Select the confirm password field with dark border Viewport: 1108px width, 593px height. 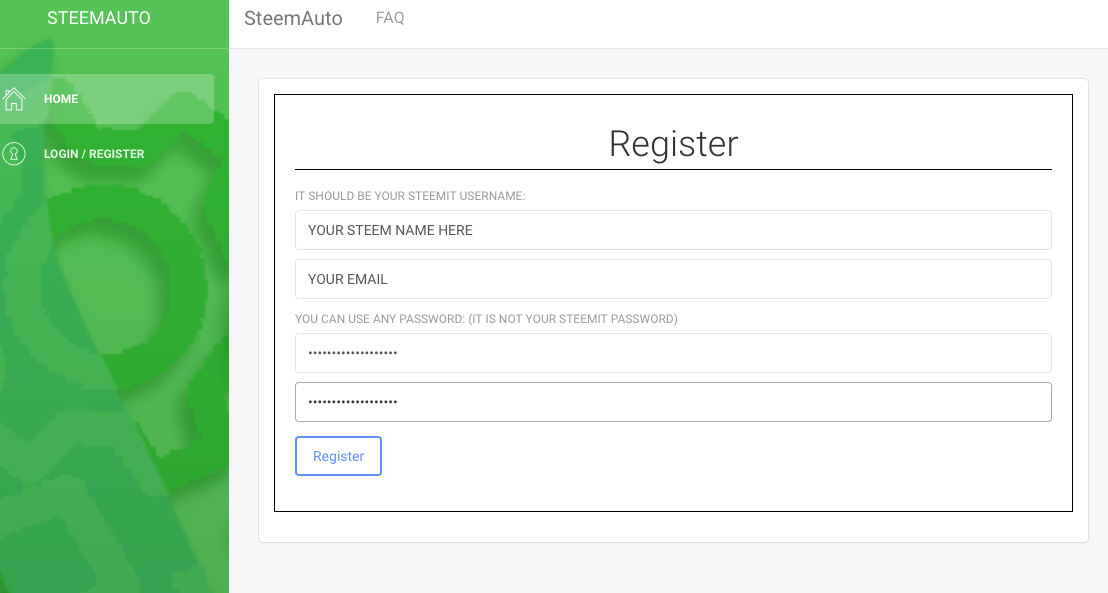pyautogui.click(x=673, y=402)
